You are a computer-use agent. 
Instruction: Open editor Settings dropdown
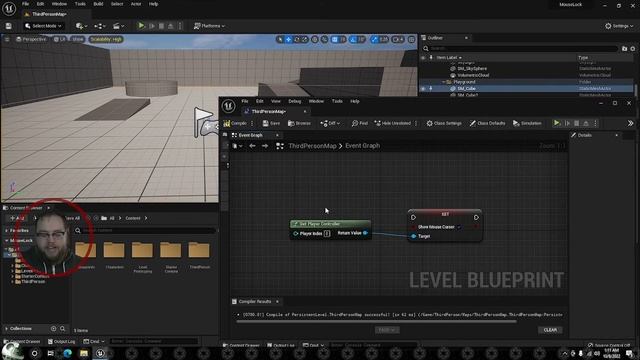[619, 26]
